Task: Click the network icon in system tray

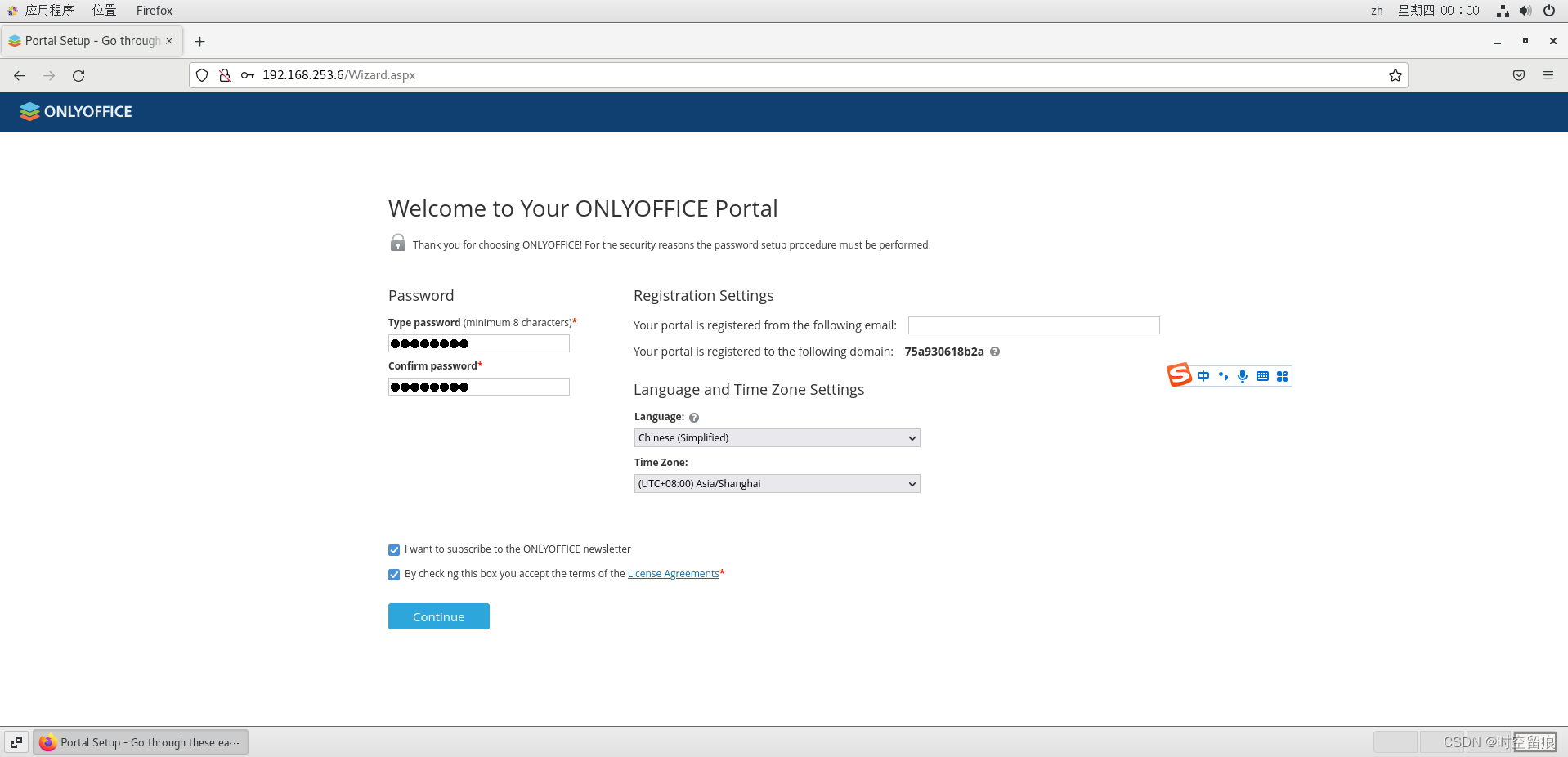Action: pos(1503,11)
